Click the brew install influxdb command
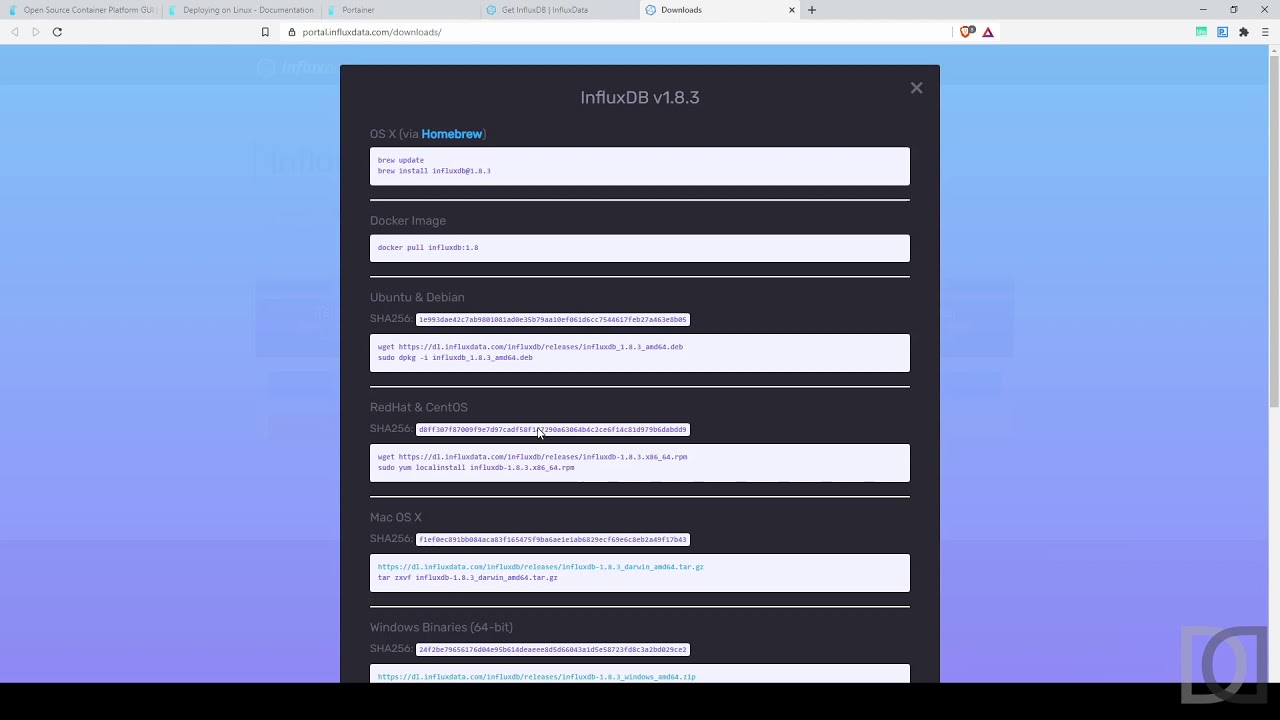The height and width of the screenshot is (720, 1280). click(434, 171)
